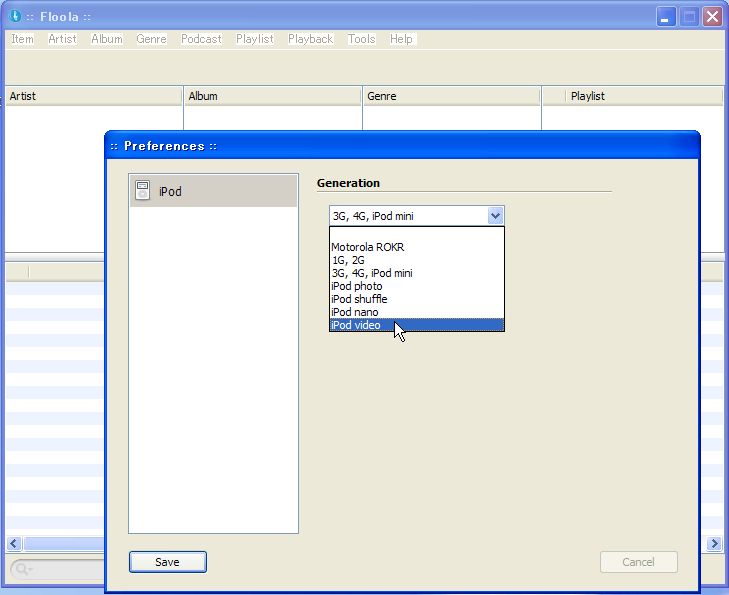729x595 pixels.
Task: Select 1G, 2G generation option
Action: pos(417,260)
